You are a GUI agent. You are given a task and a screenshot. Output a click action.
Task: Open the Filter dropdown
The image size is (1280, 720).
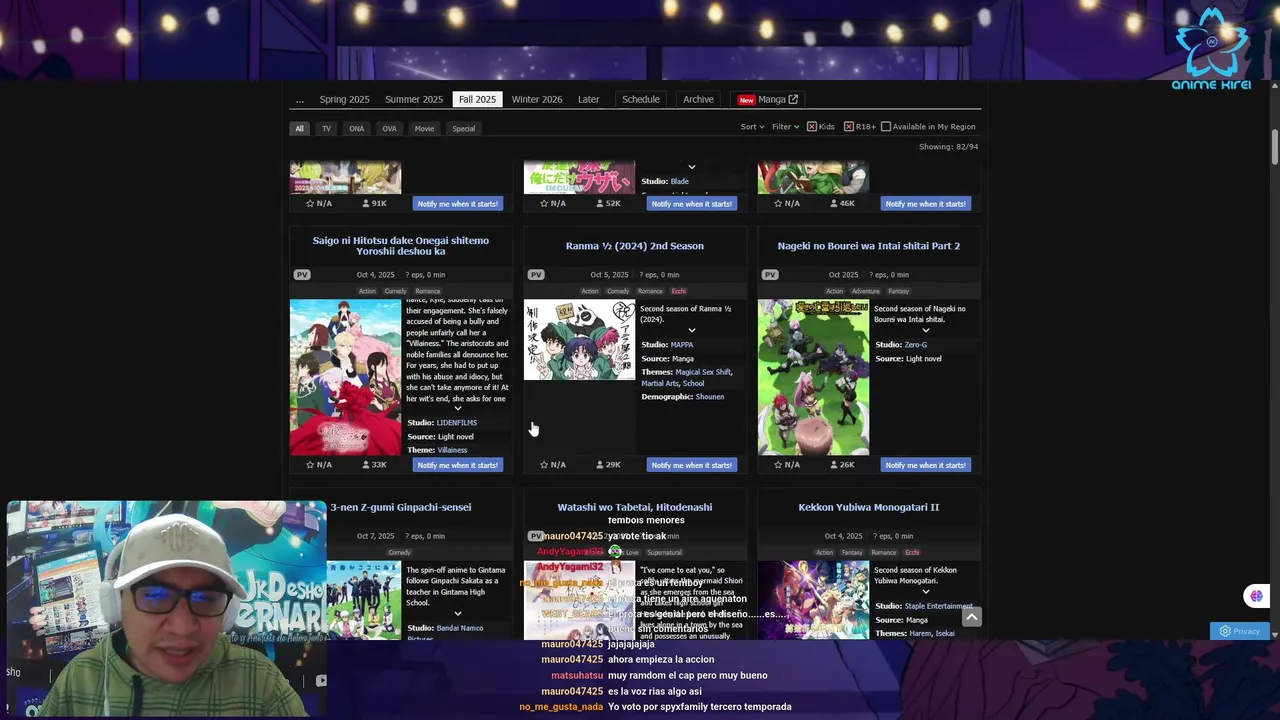(x=785, y=127)
